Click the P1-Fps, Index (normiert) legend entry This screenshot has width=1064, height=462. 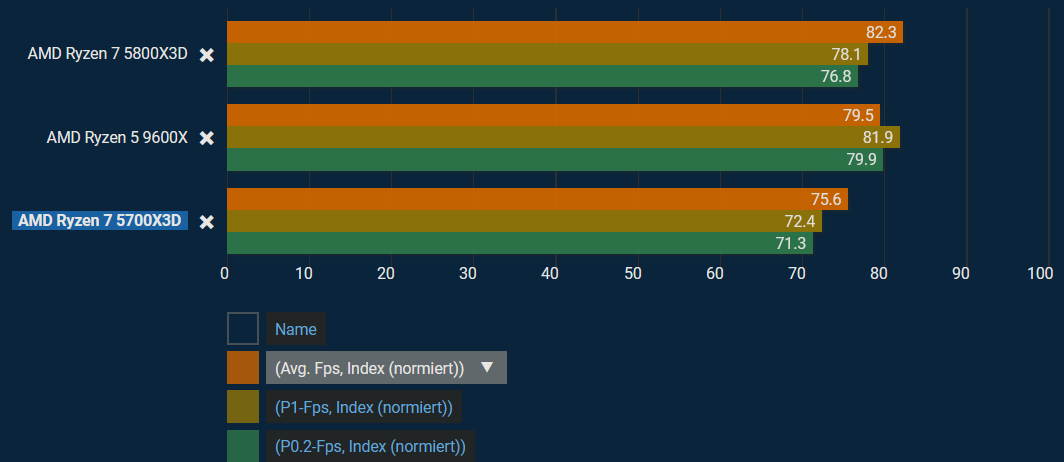(x=364, y=407)
